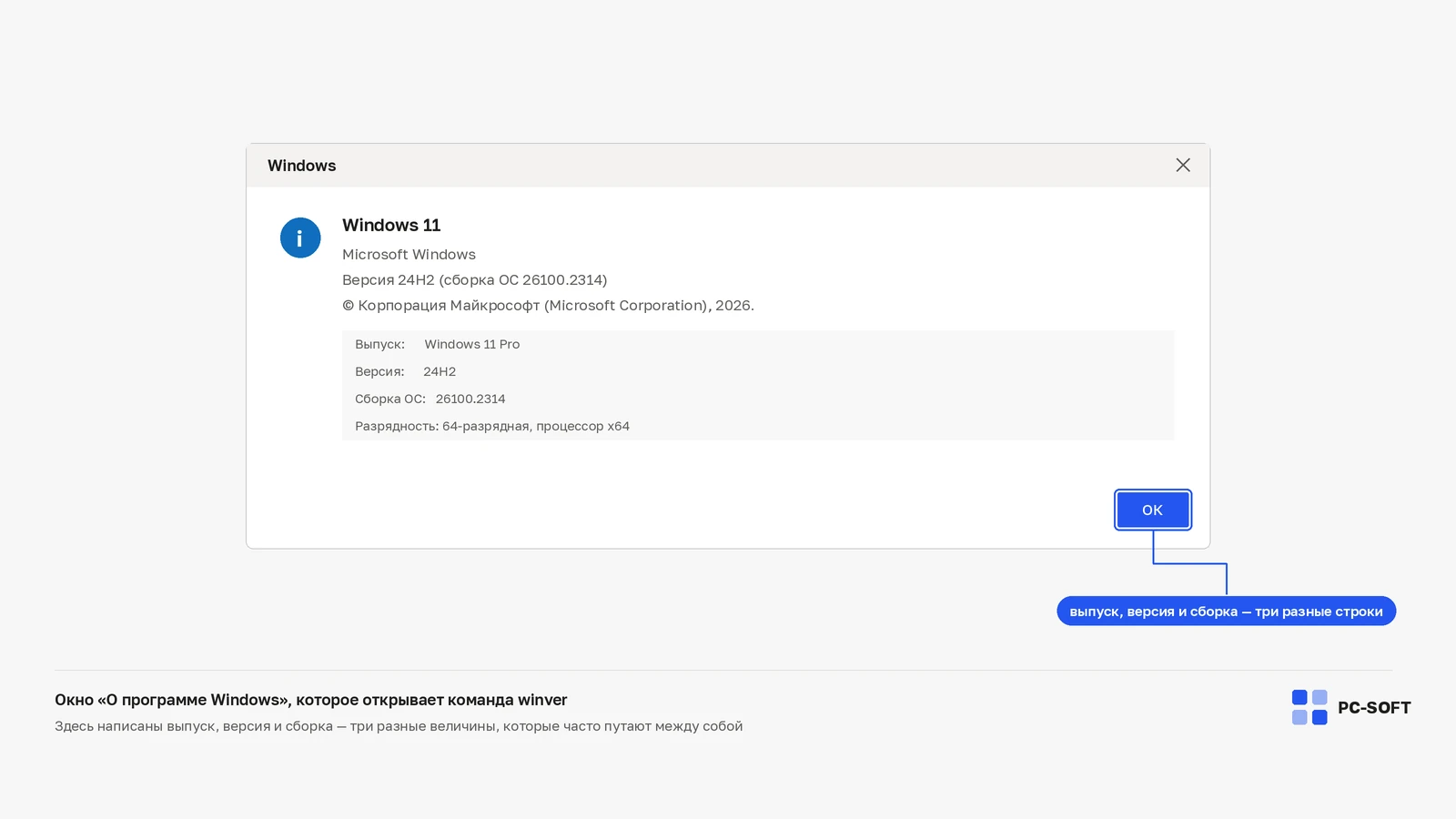Click the "Microsoft Windows" line
This screenshot has height=819, width=1456.
click(409, 254)
